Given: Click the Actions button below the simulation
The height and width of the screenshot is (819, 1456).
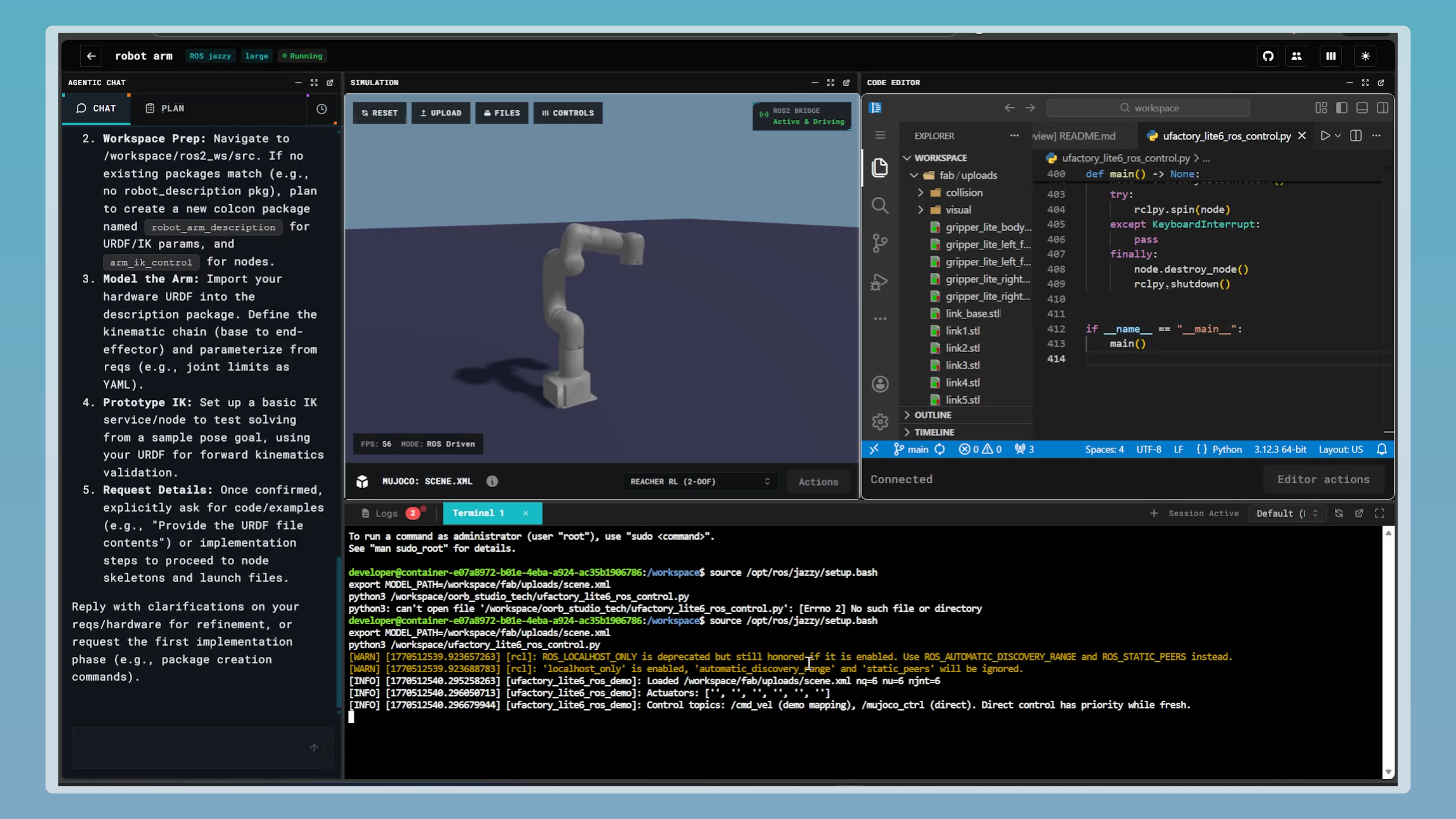Looking at the screenshot, I should pos(818,481).
